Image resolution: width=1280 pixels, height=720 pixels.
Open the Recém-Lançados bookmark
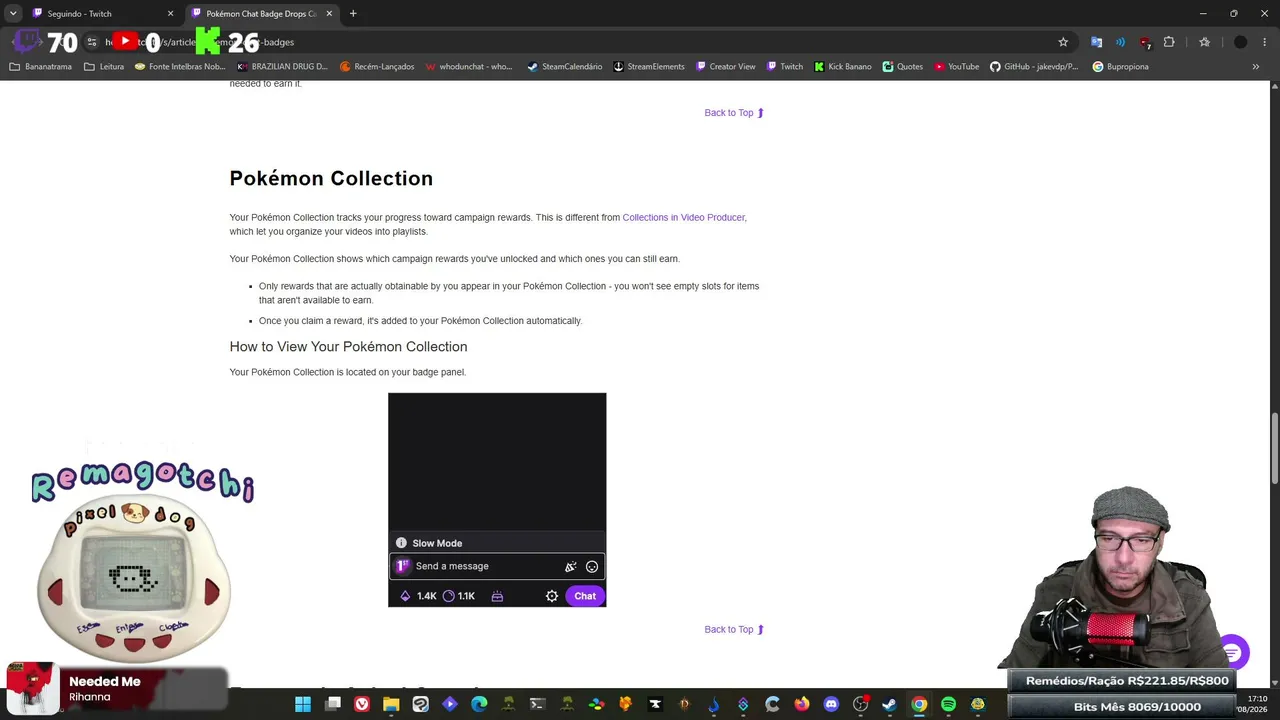click(377, 67)
